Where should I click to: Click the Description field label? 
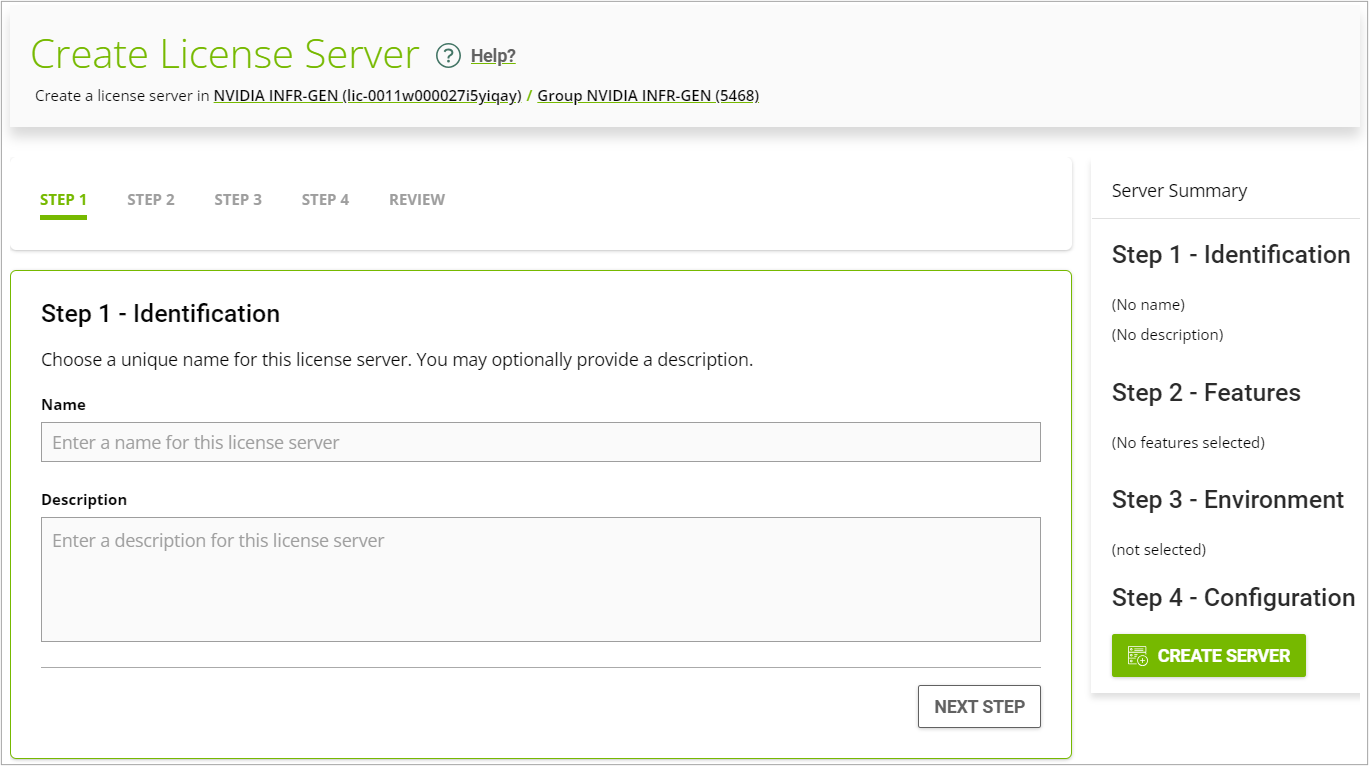click(84, 500)
